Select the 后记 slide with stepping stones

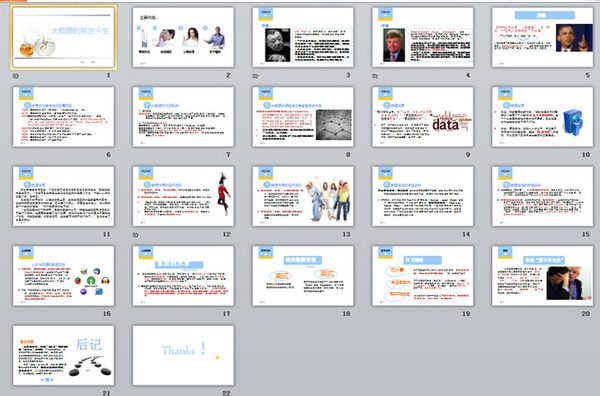point(64,355)
